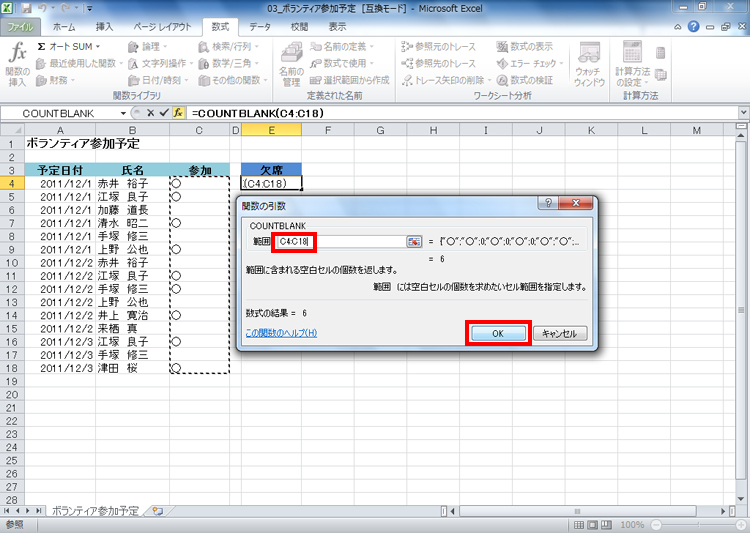Switch to the Review (校閲) tab
This screenshot has width=750, height=533.
[299, 27]
